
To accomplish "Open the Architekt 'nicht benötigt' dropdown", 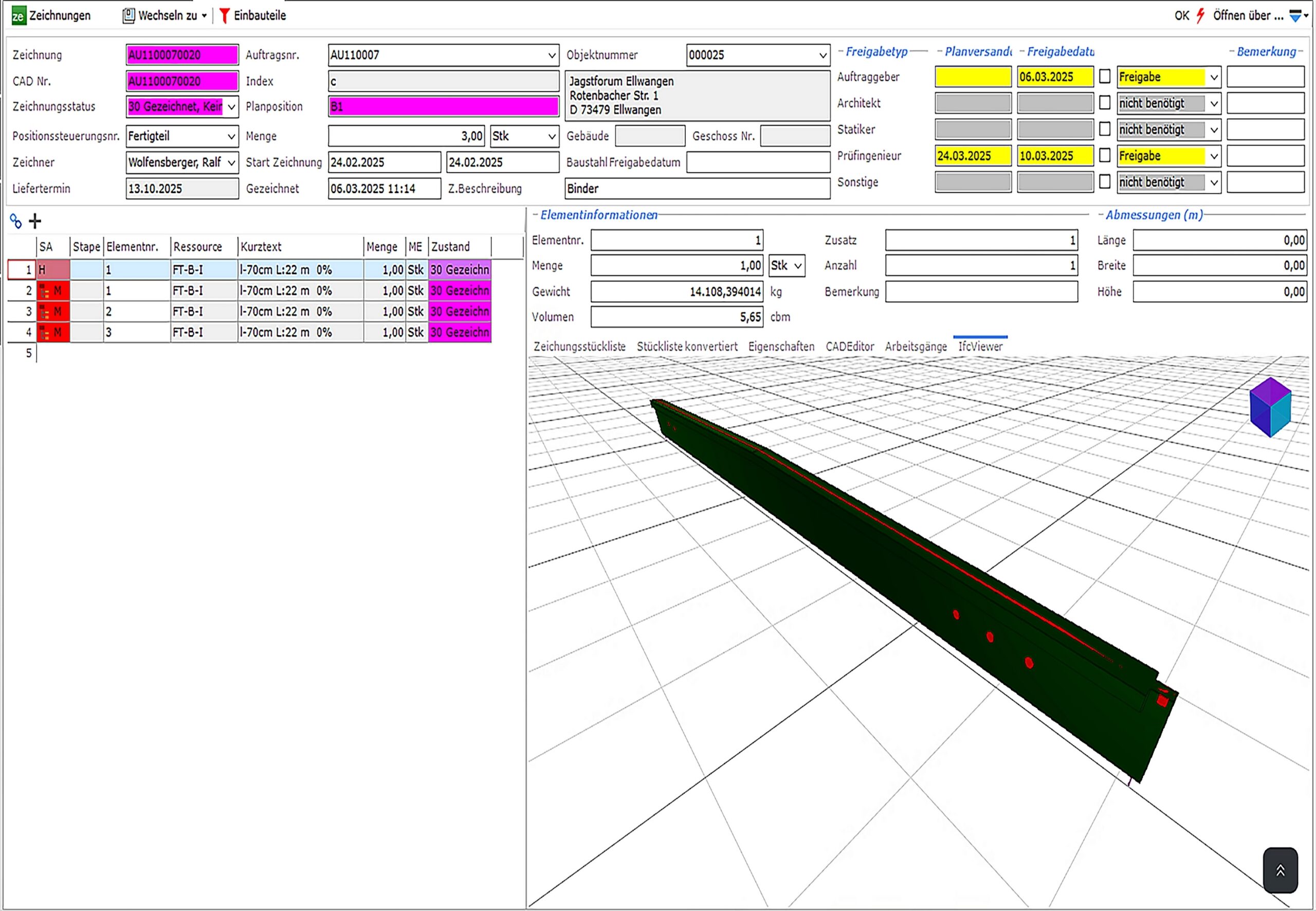I will [x=1214, y=103].
